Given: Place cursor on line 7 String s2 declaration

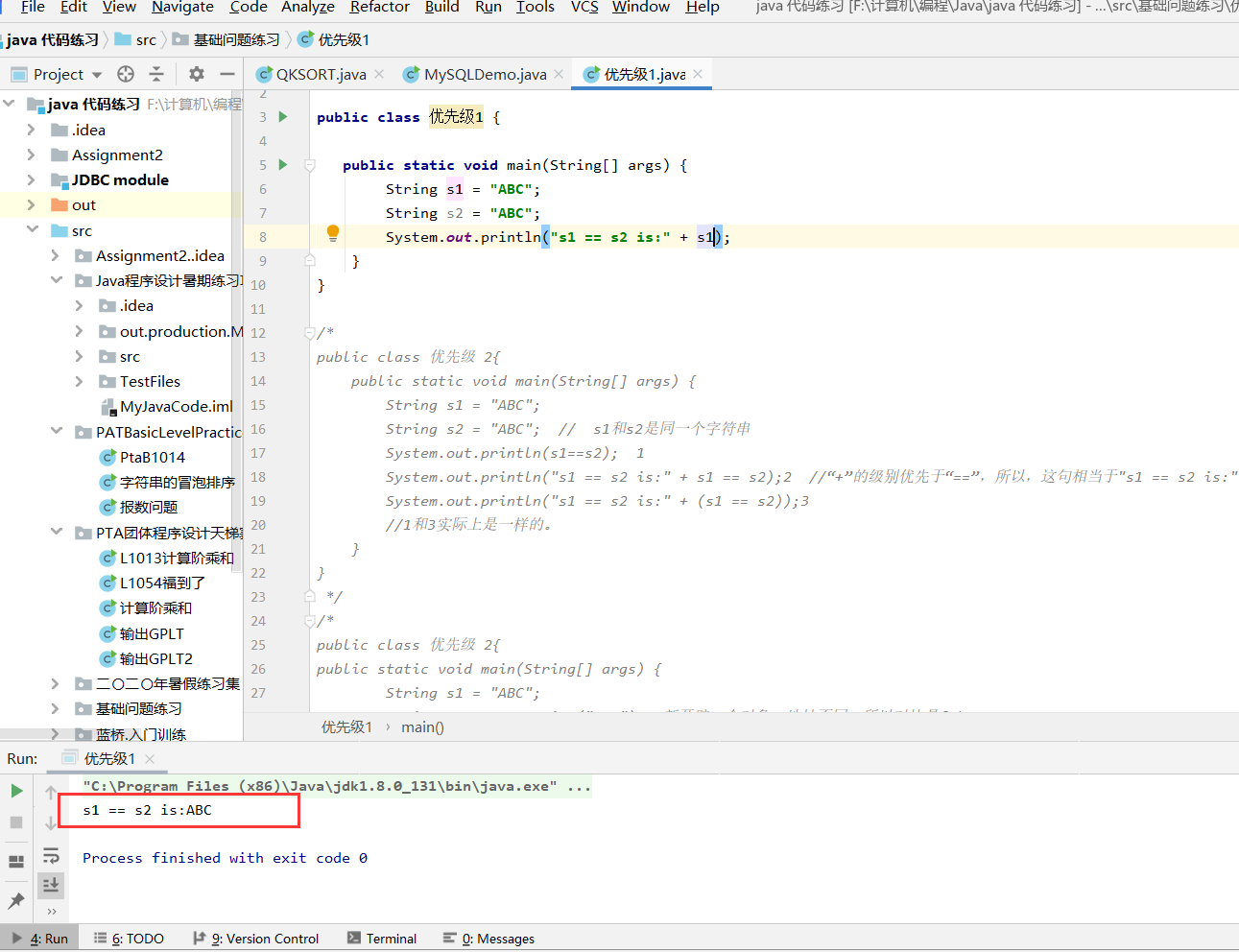Looking at the screenshot, I should [463, 213].
